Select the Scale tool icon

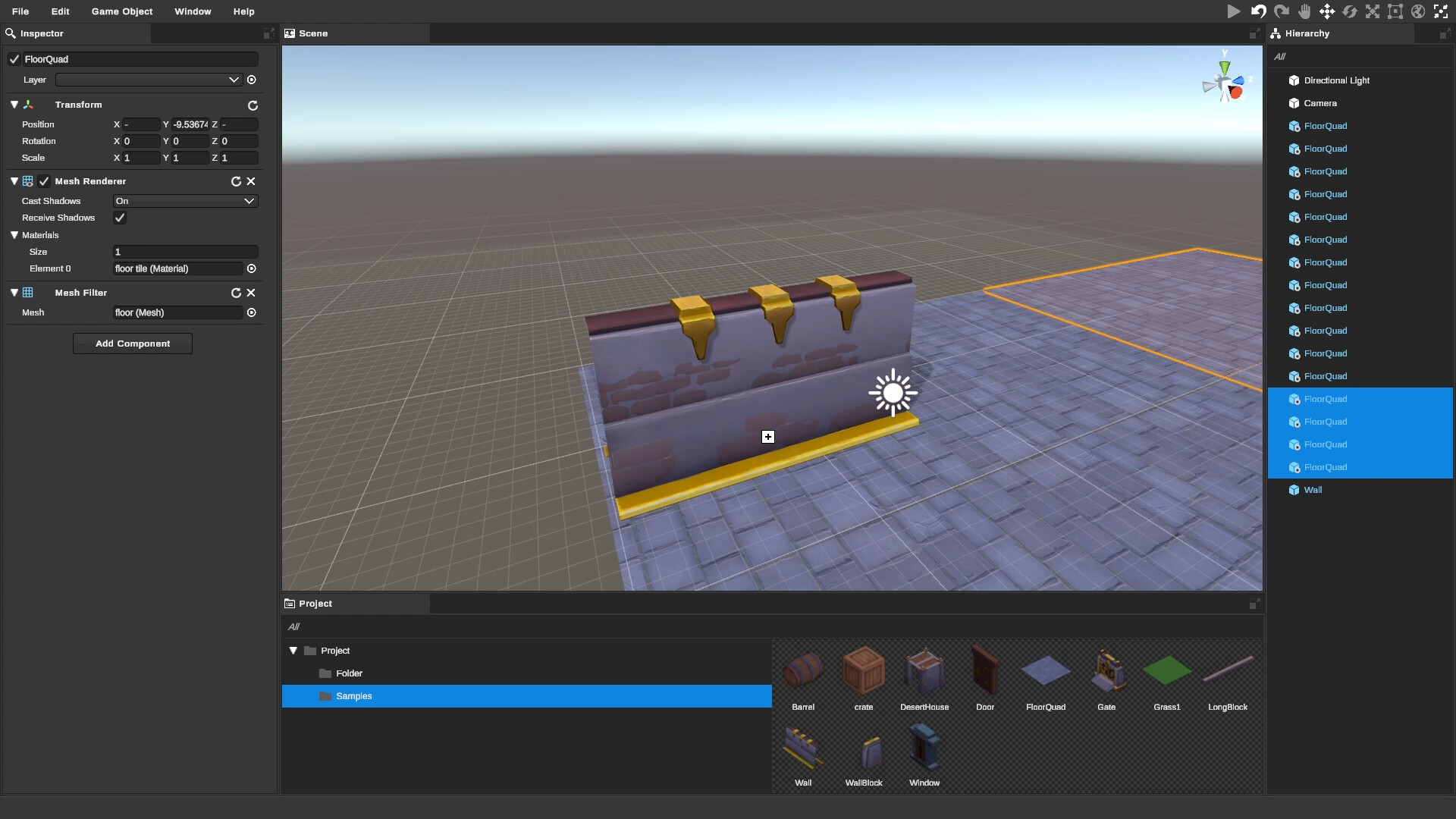pyautogui.click(x=1373, y=11)
